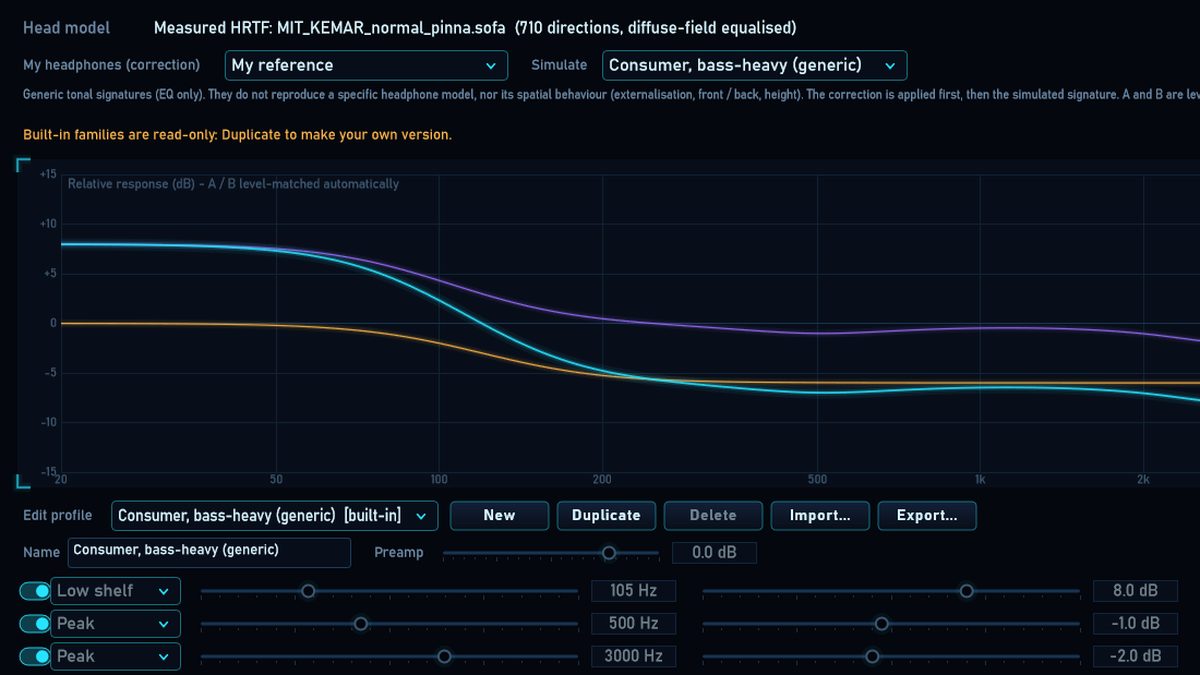Click the profile Name input field

click(x=209, y=553)
